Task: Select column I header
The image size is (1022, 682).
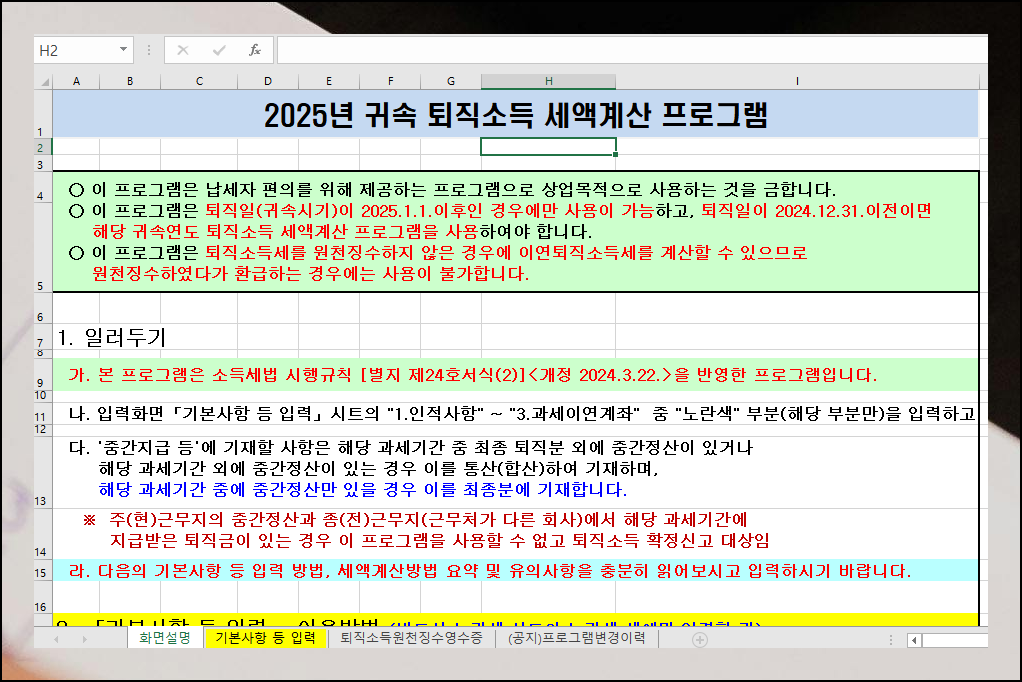Action: click(x=796, y=82)
